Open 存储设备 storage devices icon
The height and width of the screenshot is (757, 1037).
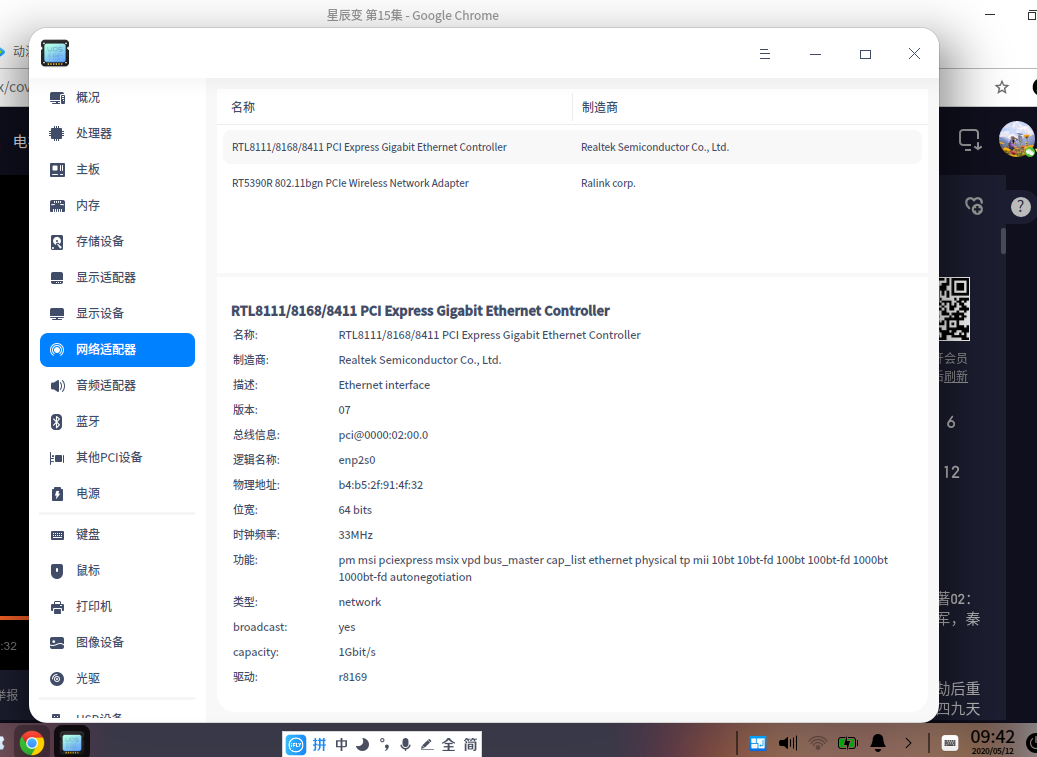[x=57, y=241]
